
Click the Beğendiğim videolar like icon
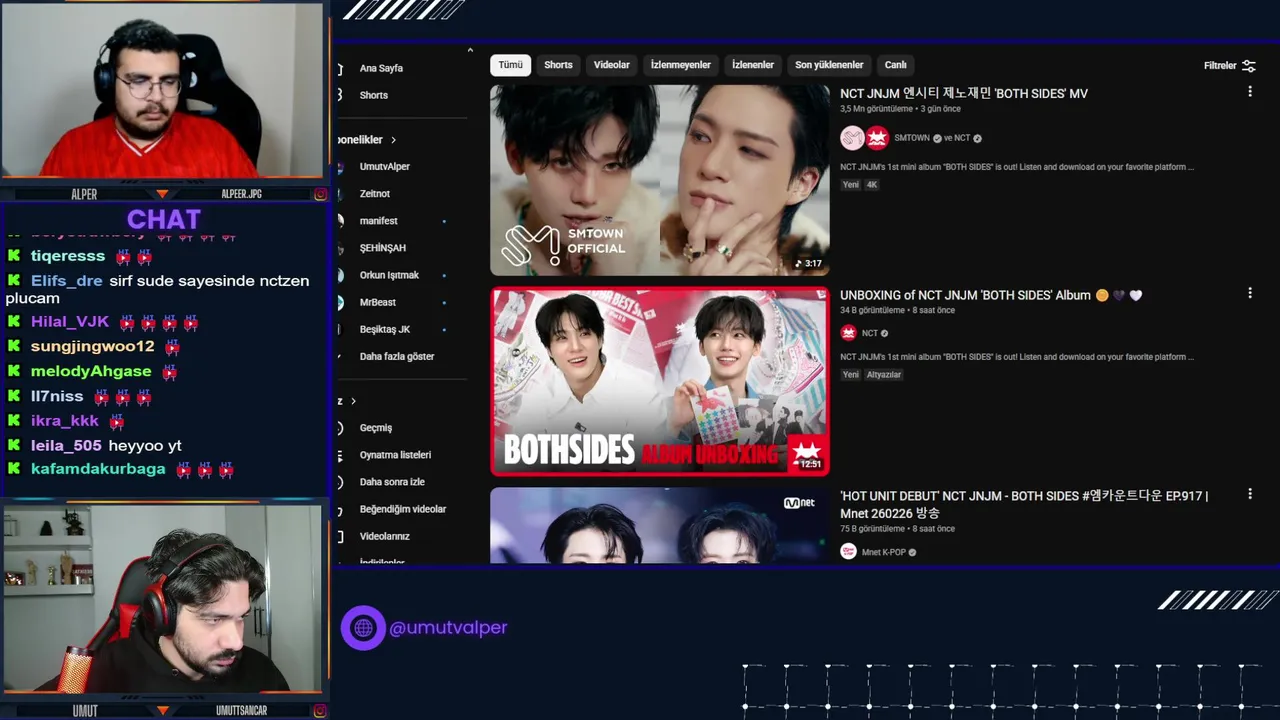tap(341, 509)
